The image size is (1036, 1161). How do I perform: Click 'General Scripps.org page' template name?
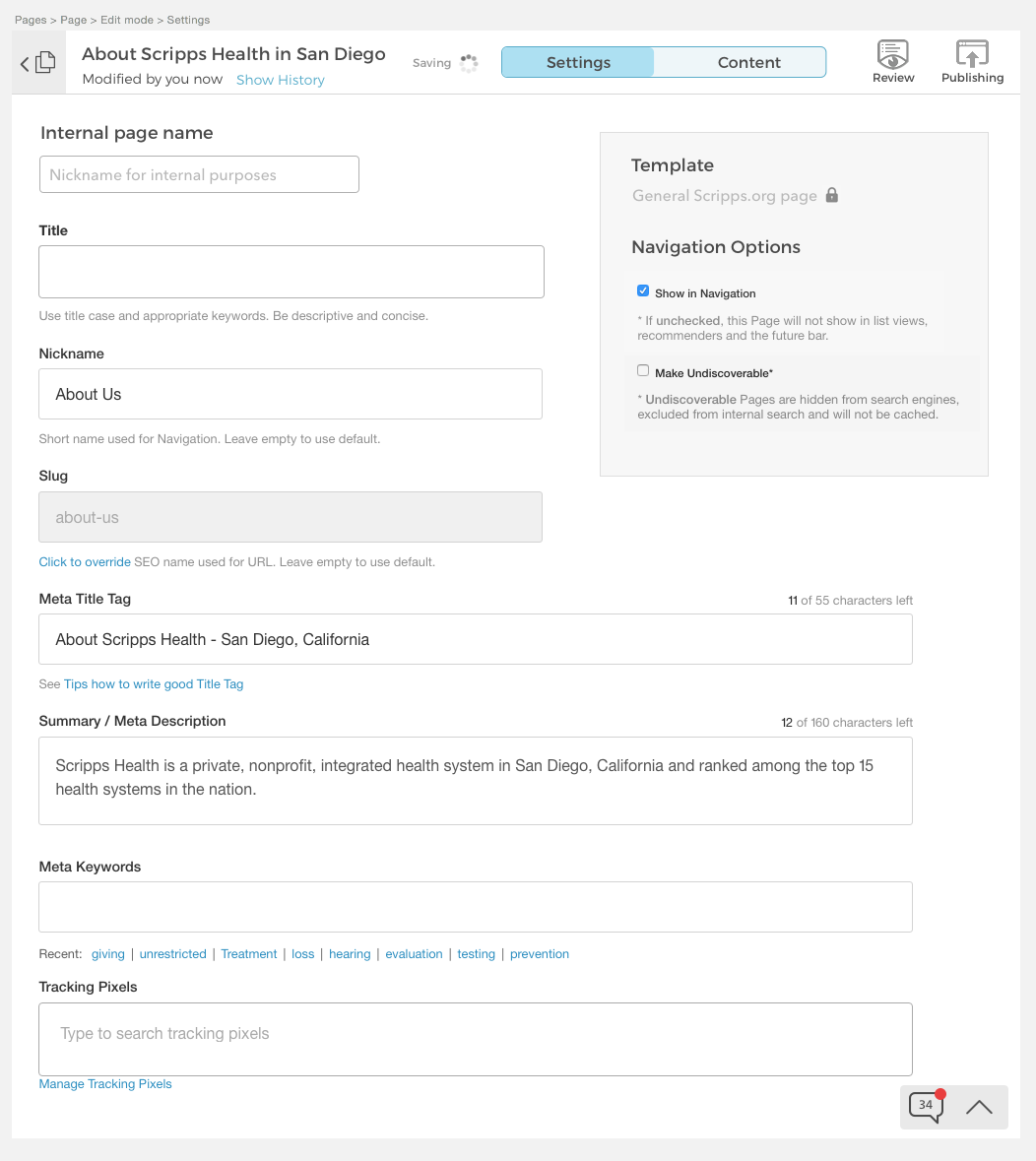[724, 196]
